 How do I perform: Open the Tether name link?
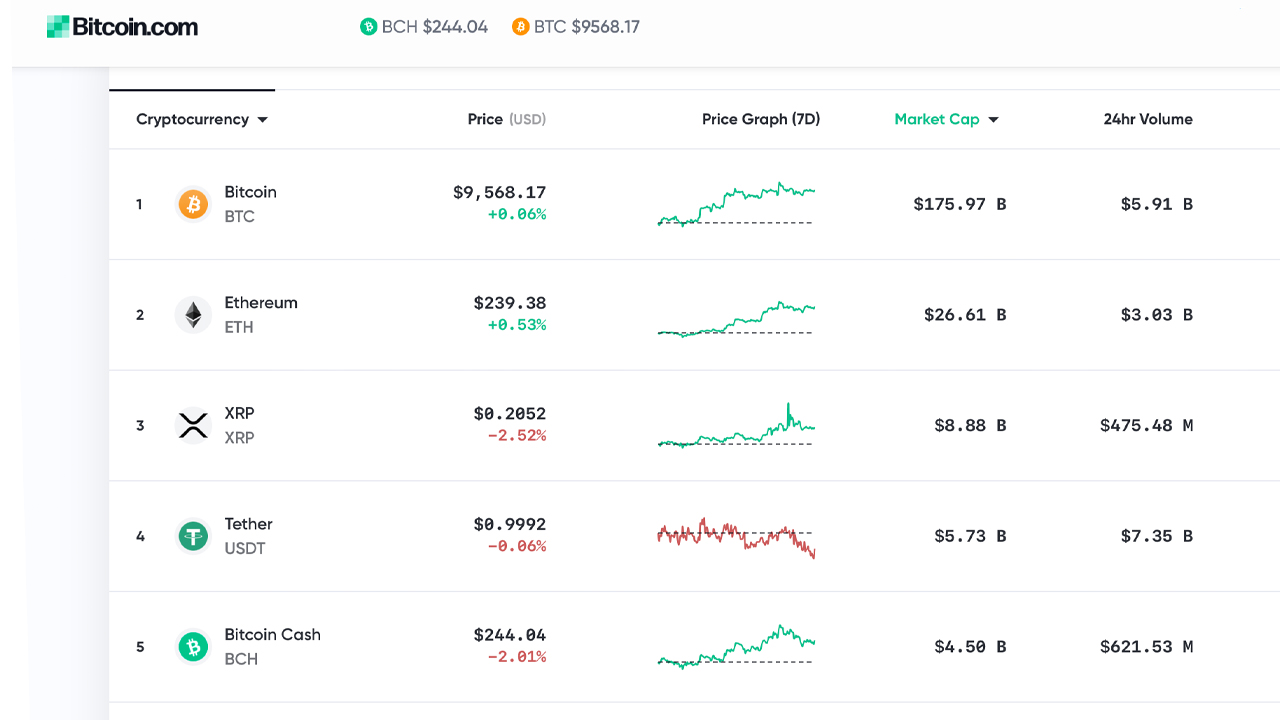pos(248,524)
